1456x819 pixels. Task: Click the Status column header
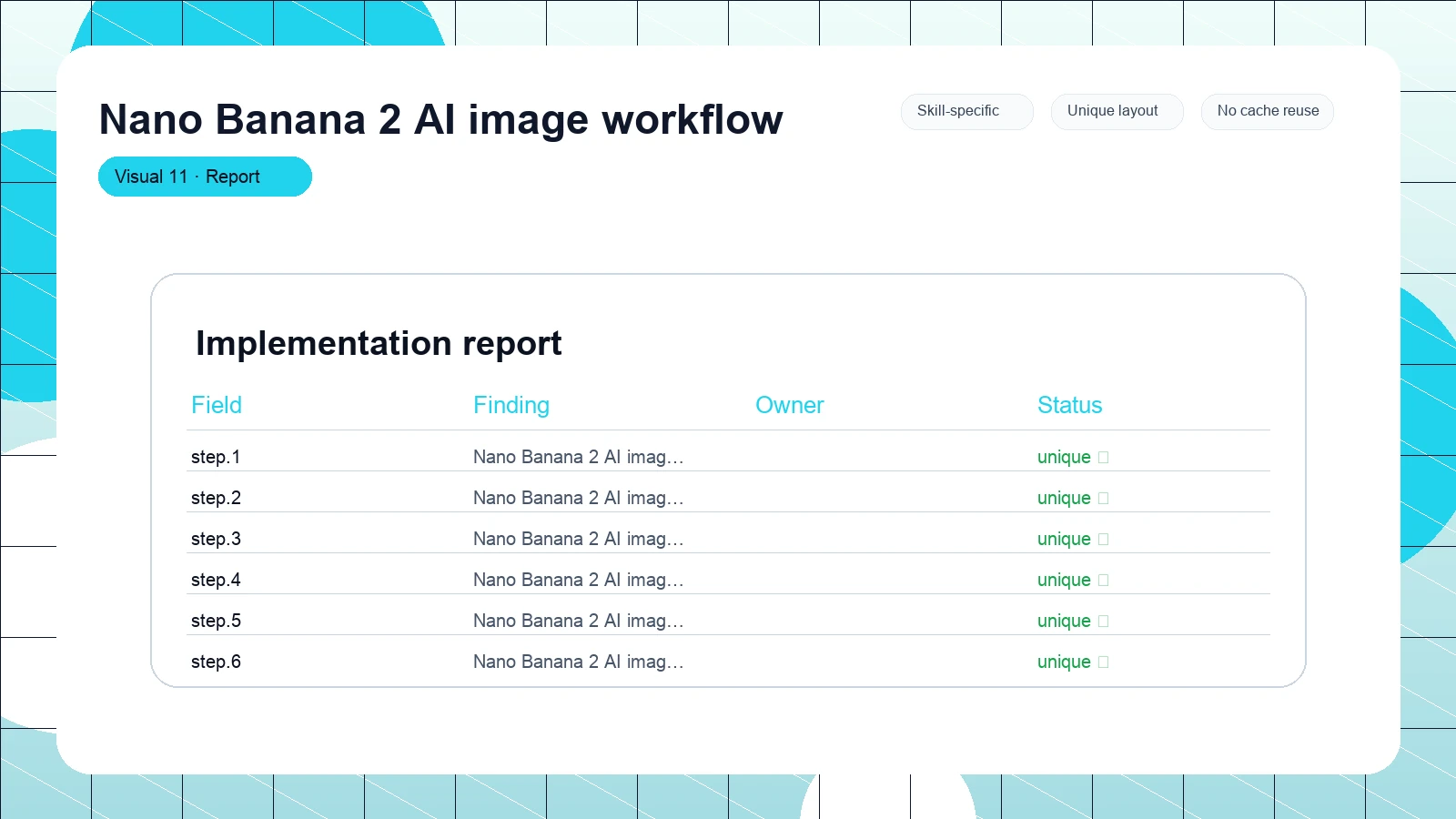click(x=1070, y=405)
